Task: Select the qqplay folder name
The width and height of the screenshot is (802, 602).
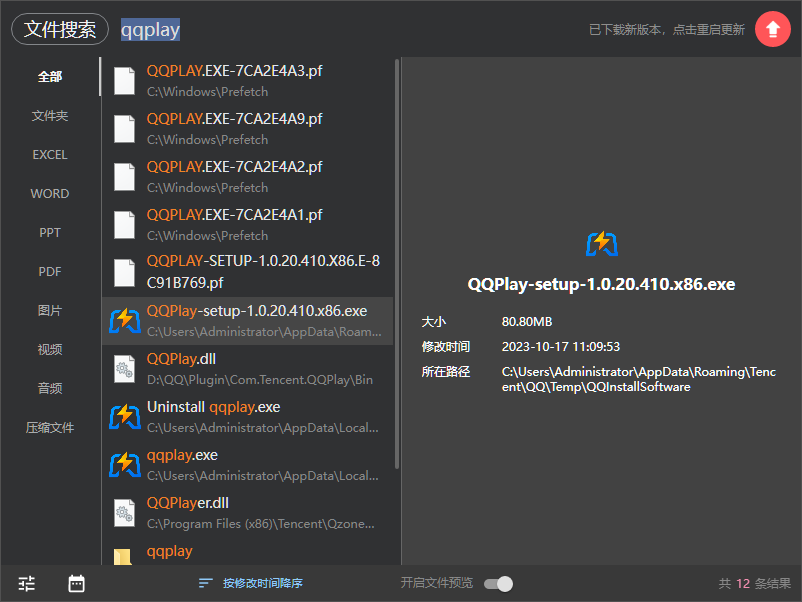Action: (169, 551)
